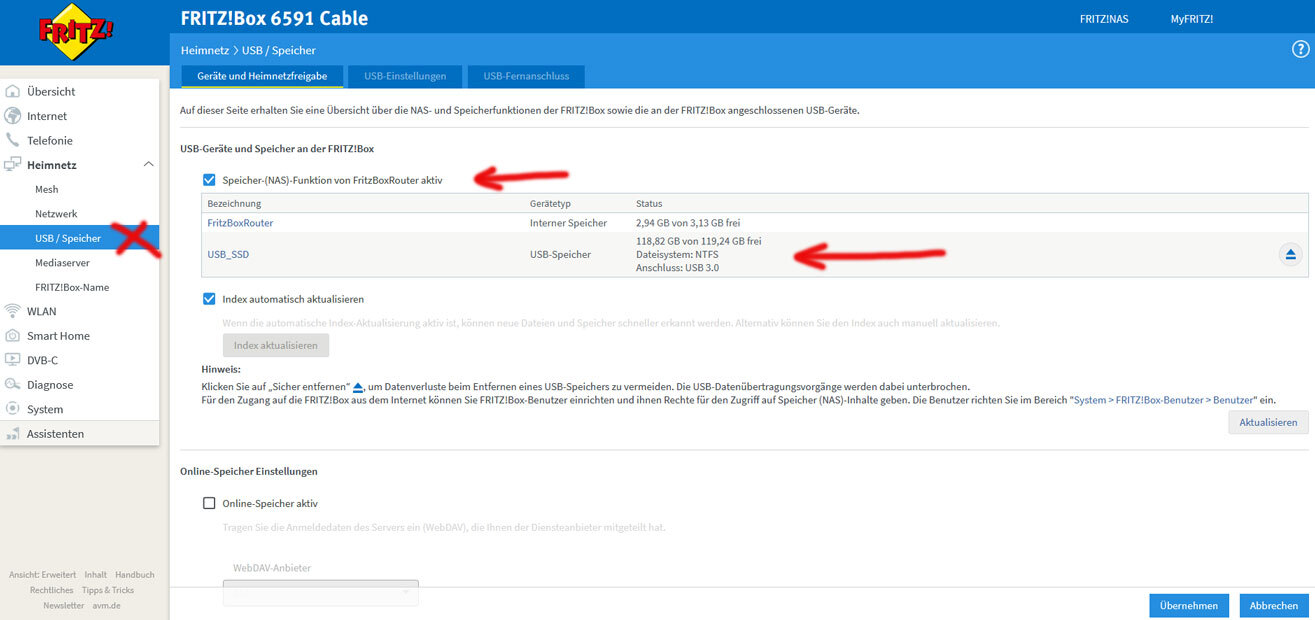Open the WebDAV-Anbieter dropdown
Viewport: 1315px width, 620px height.
(x=320, y=593)
